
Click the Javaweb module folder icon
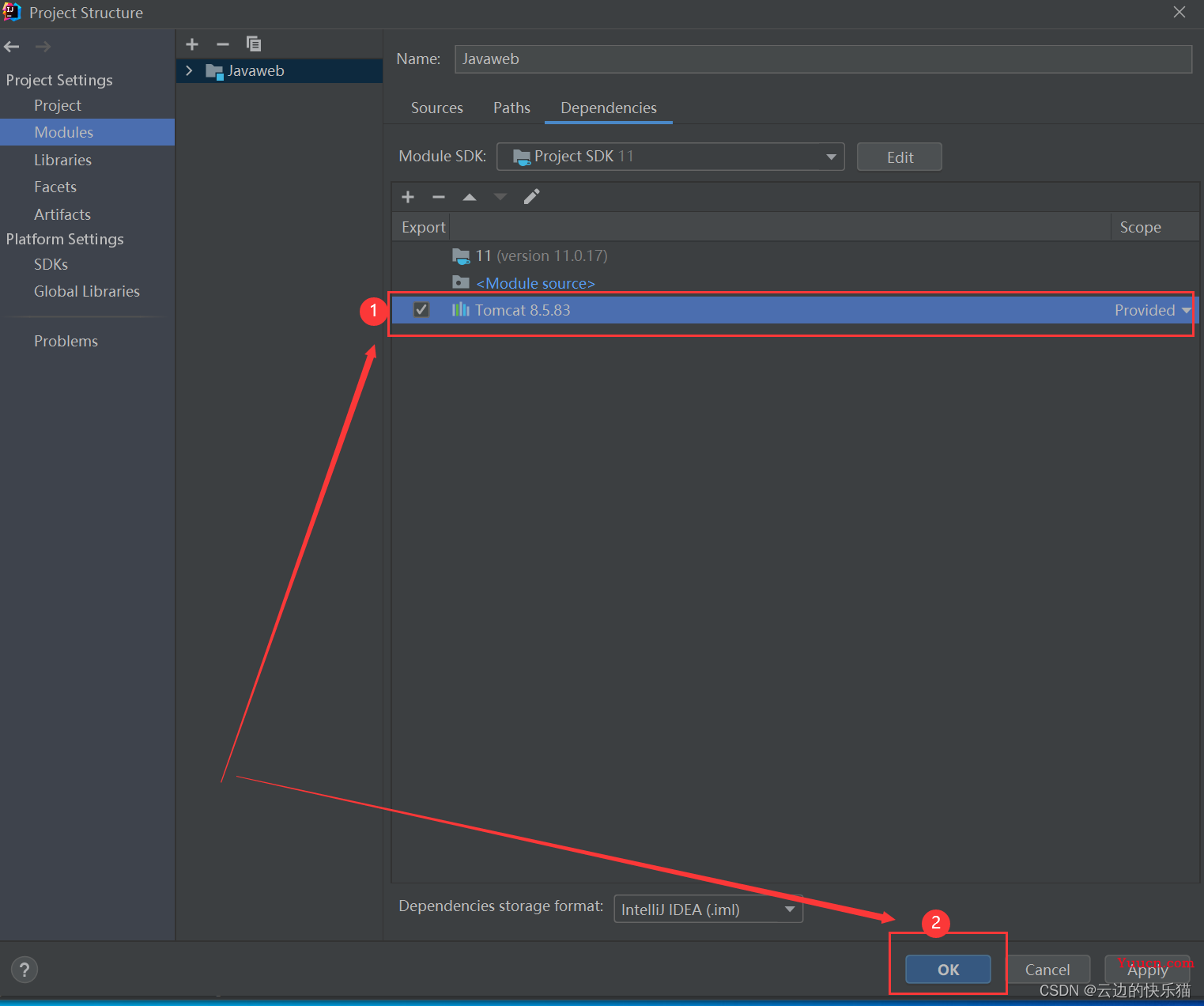(214, 71)
